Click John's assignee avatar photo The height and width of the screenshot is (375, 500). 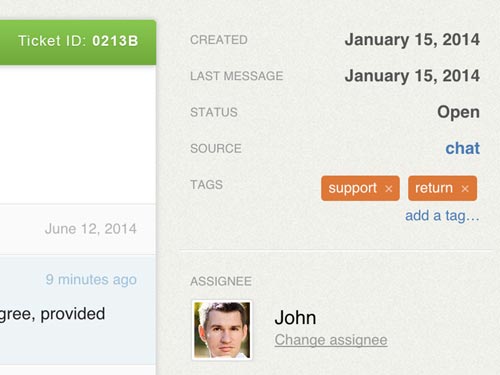222,330
